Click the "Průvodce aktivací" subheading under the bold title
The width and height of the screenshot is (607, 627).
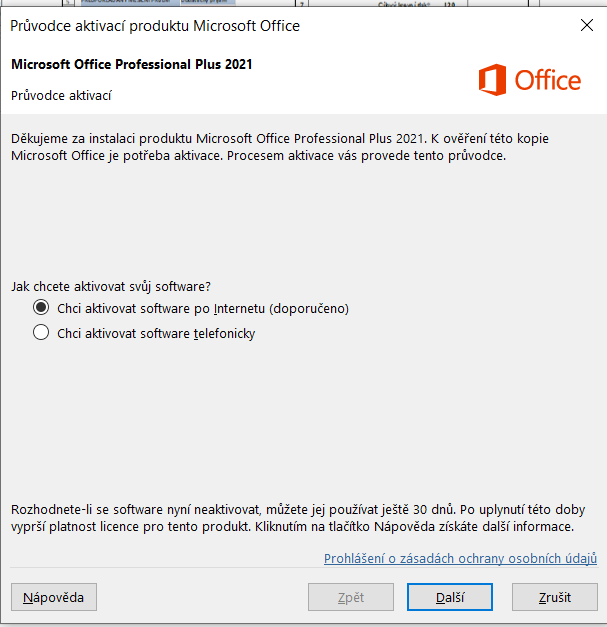click(61, 96)
